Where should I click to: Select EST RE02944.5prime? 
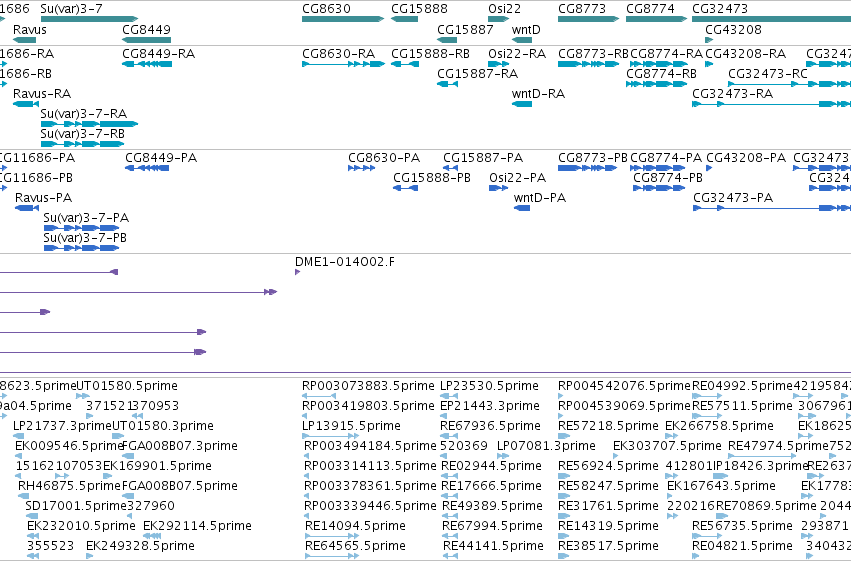tap(449, 476)
